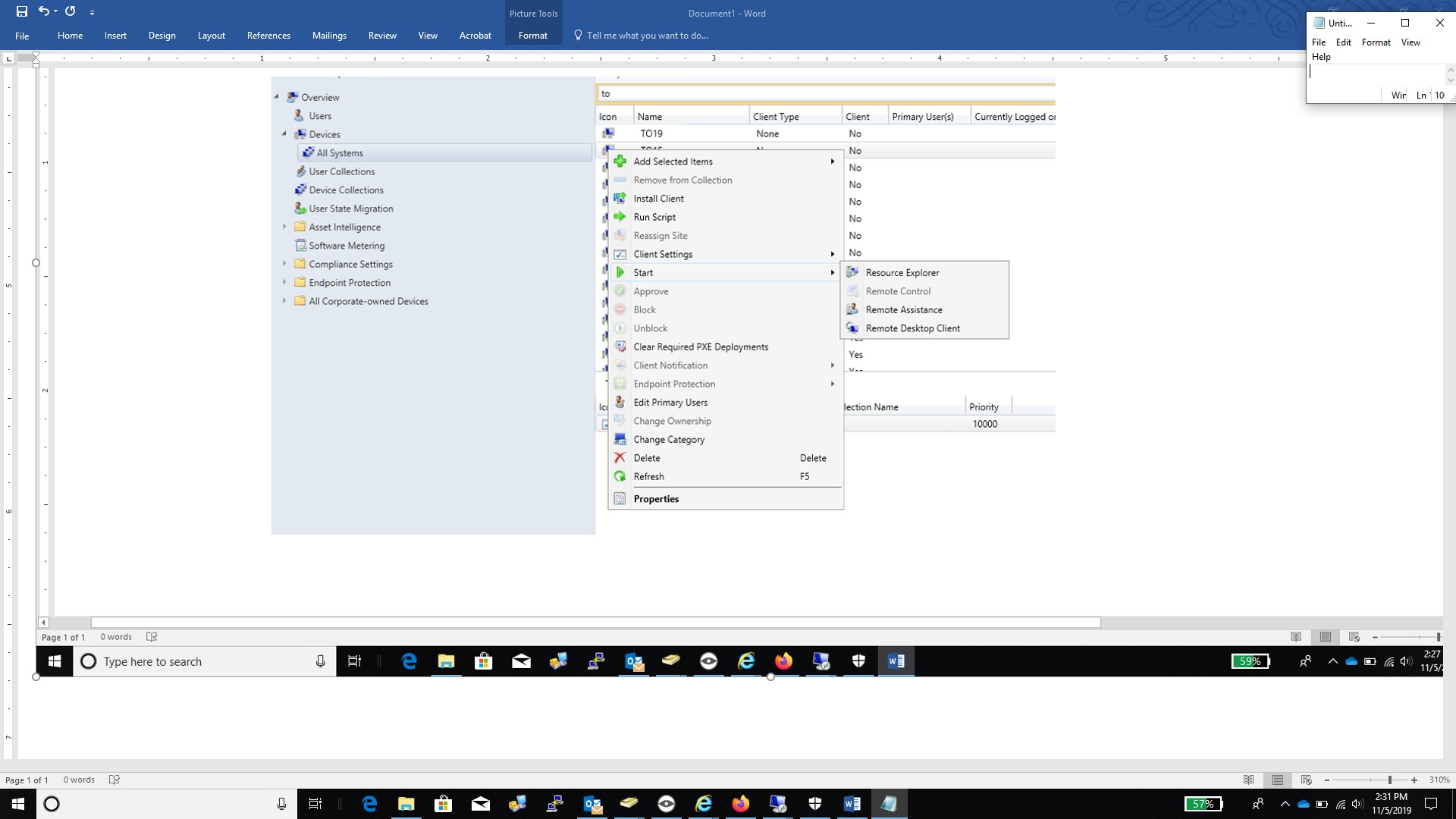Click the 59% battery indicator in picture
This screenshot has height=819, width=1456.
coord(1250,662)
